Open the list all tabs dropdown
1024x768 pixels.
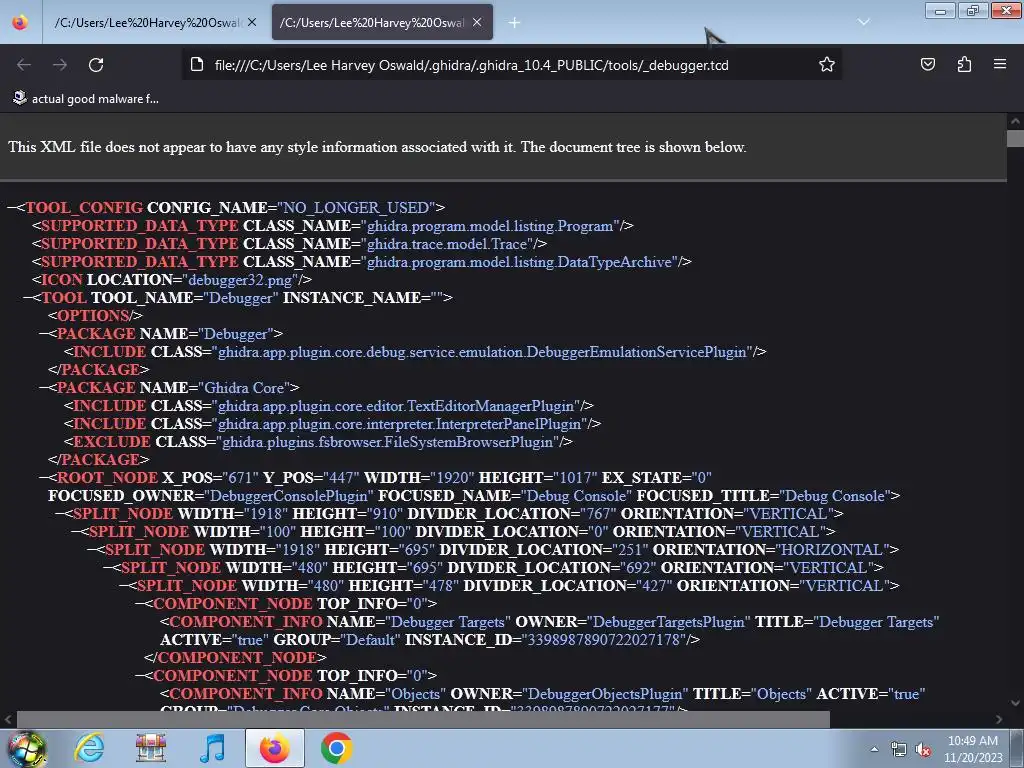pos(863,22)
